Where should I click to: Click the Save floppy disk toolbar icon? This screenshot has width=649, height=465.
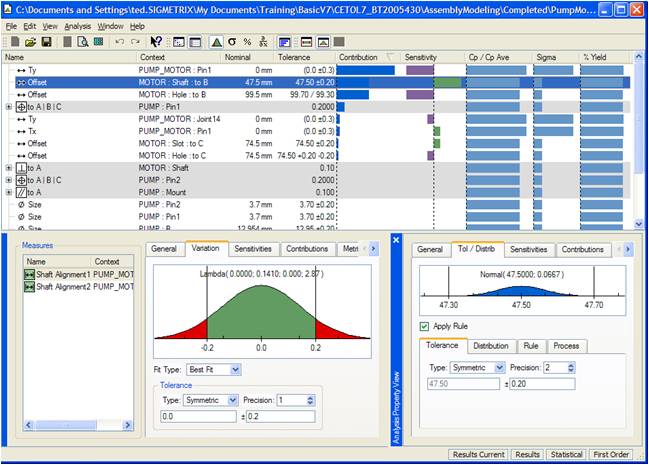click(x=45, y=42)
